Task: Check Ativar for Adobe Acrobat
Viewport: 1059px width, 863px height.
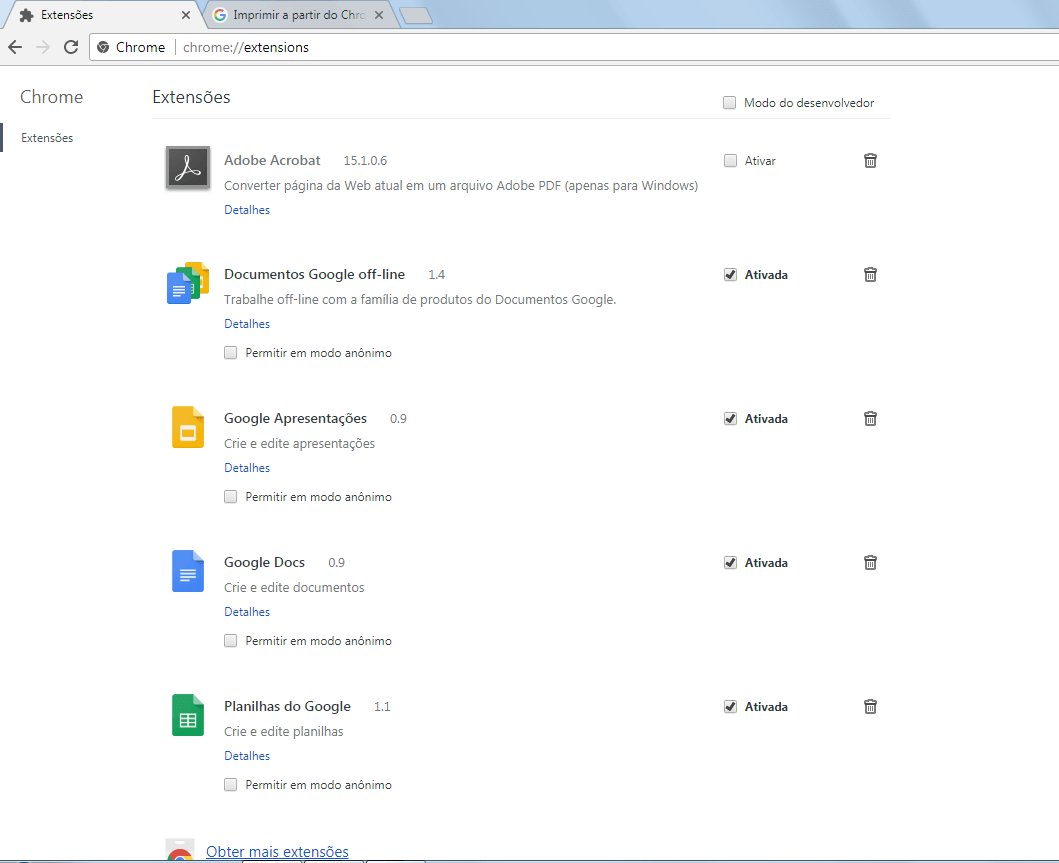Action: [x=730, y=161]
